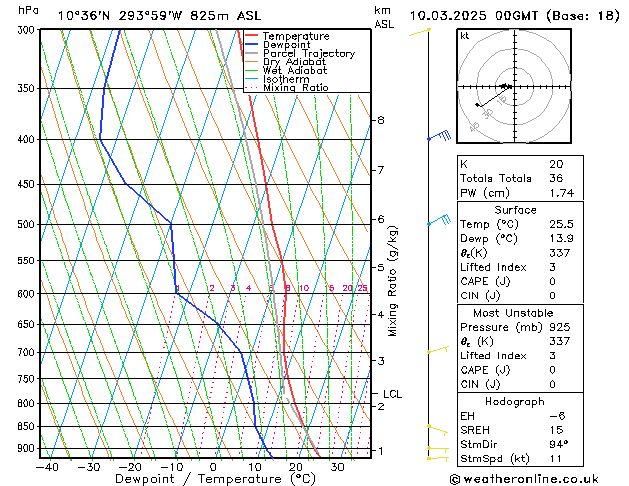Click the 'Wet Adiabat' legend entry
Image resolution: width=629 pixels, height=486 pixels.
295,70
